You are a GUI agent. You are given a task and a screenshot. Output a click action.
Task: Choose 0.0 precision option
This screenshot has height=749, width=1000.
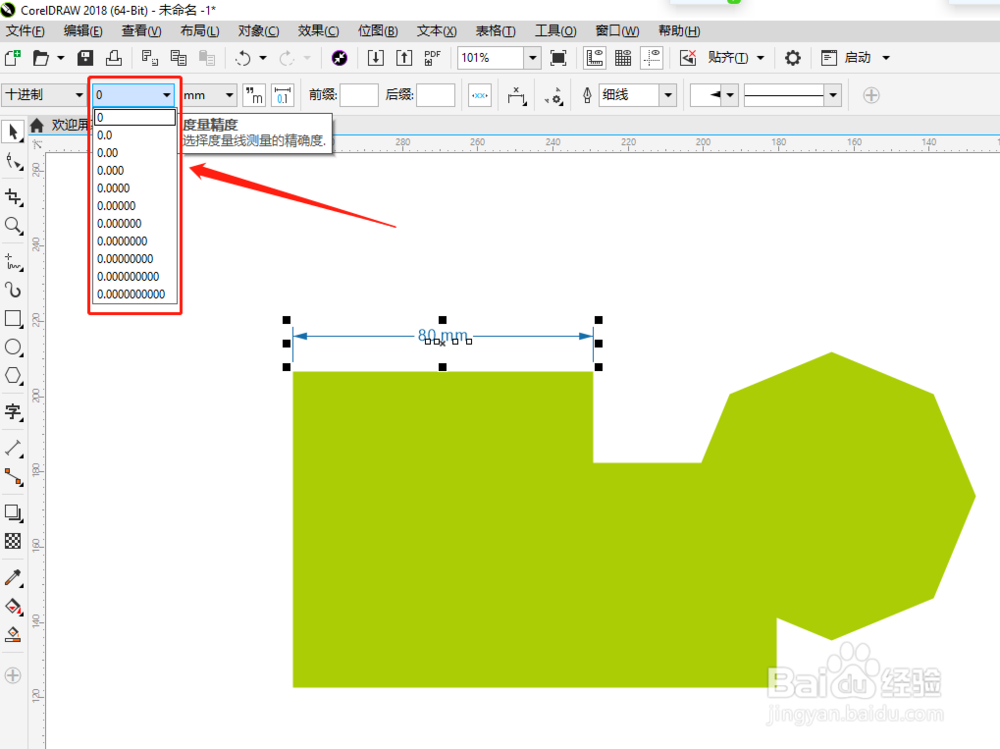(x=135, y=135)
